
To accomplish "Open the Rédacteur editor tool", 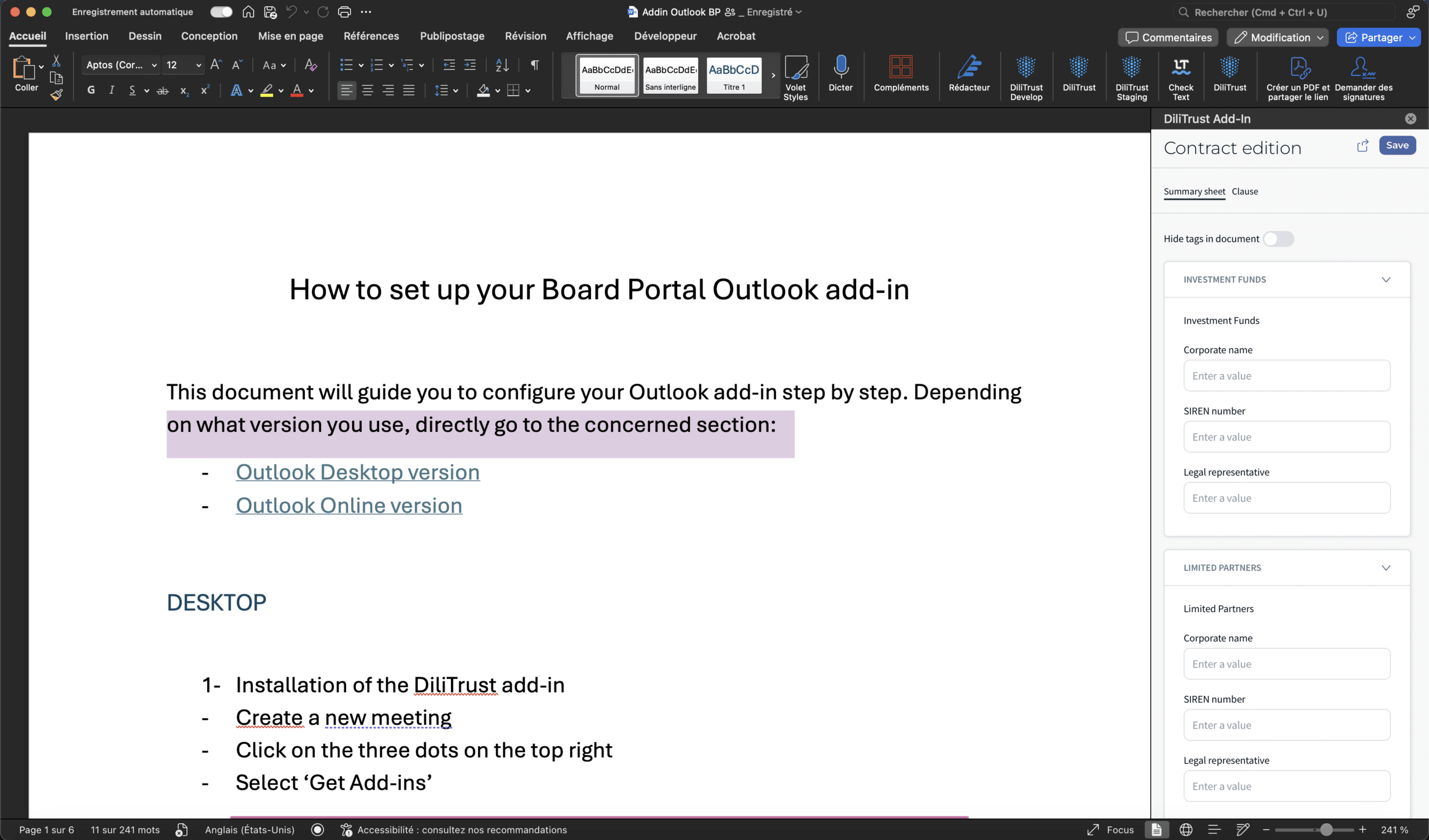I will pos(968,68).
